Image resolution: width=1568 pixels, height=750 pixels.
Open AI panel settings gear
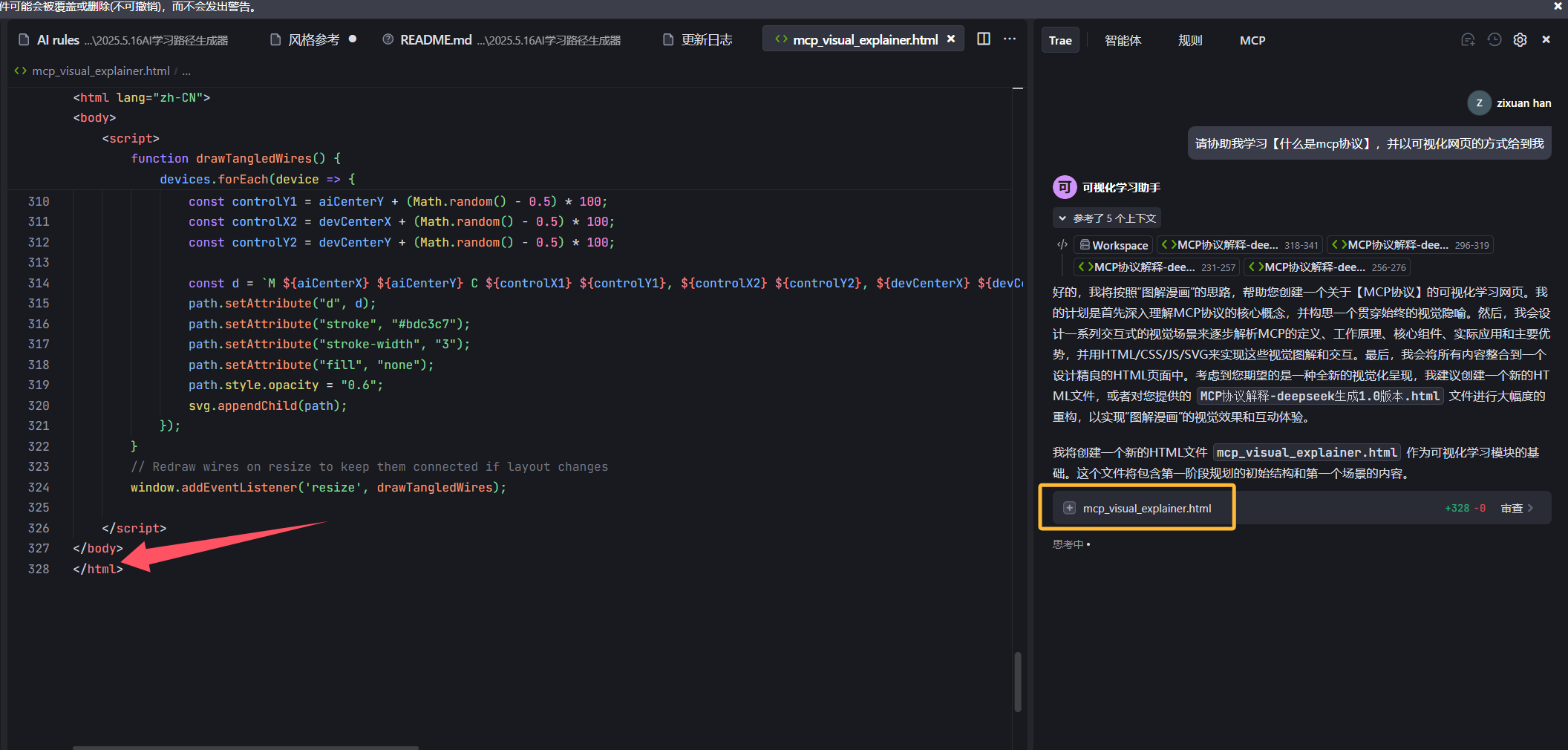click(x=1520, y=40)
